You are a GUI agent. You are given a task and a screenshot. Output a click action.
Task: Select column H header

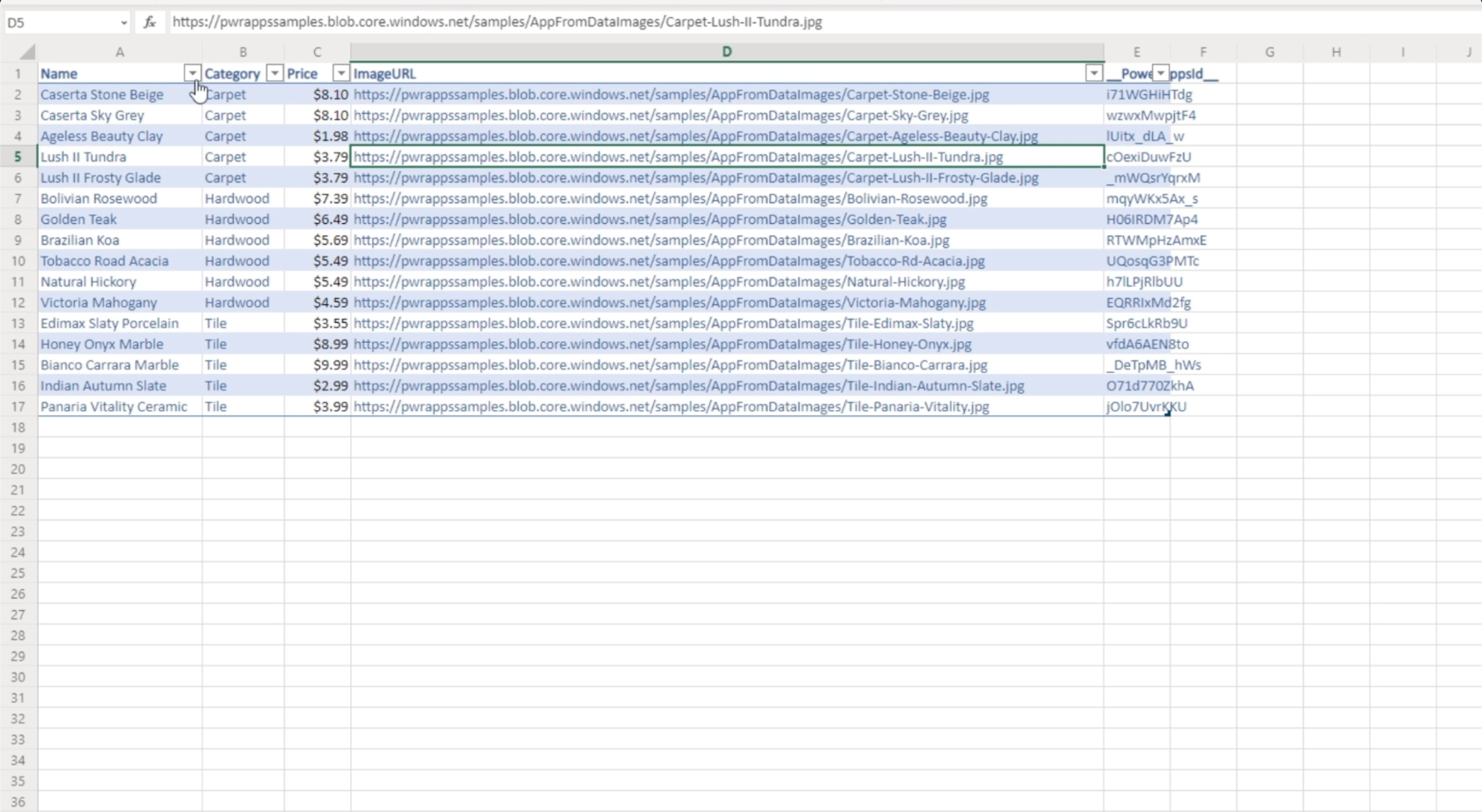[x=1336, y=52]
